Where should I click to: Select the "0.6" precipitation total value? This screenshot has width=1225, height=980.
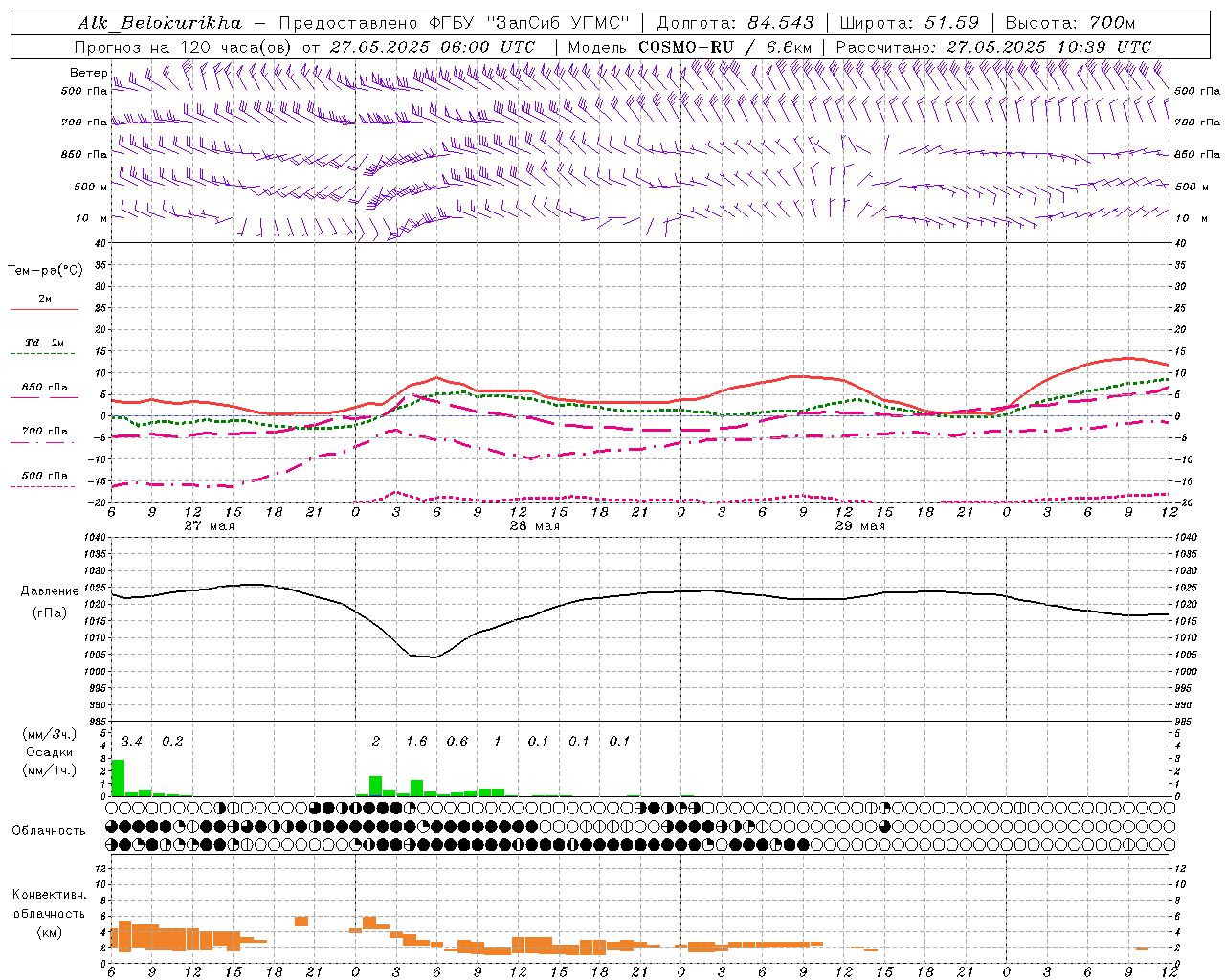(x=457, y=741)
